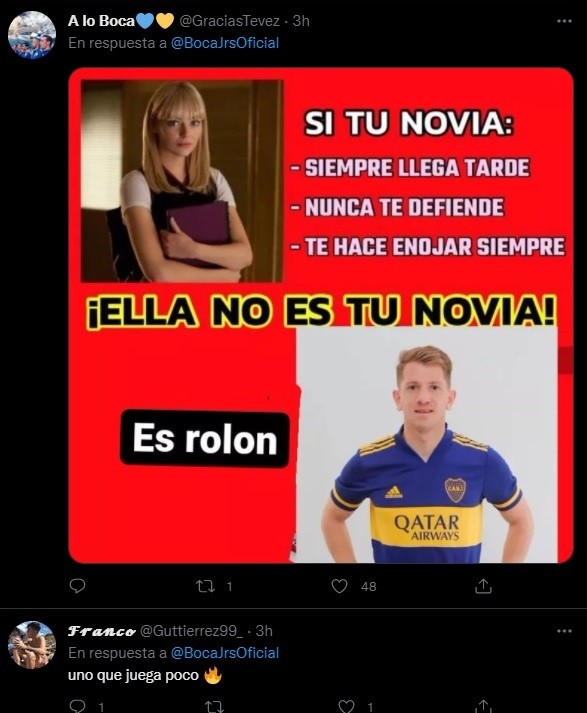Reply to Franco's tweet
The width and height of the screenshot is (587, 713).
[77, 706]
